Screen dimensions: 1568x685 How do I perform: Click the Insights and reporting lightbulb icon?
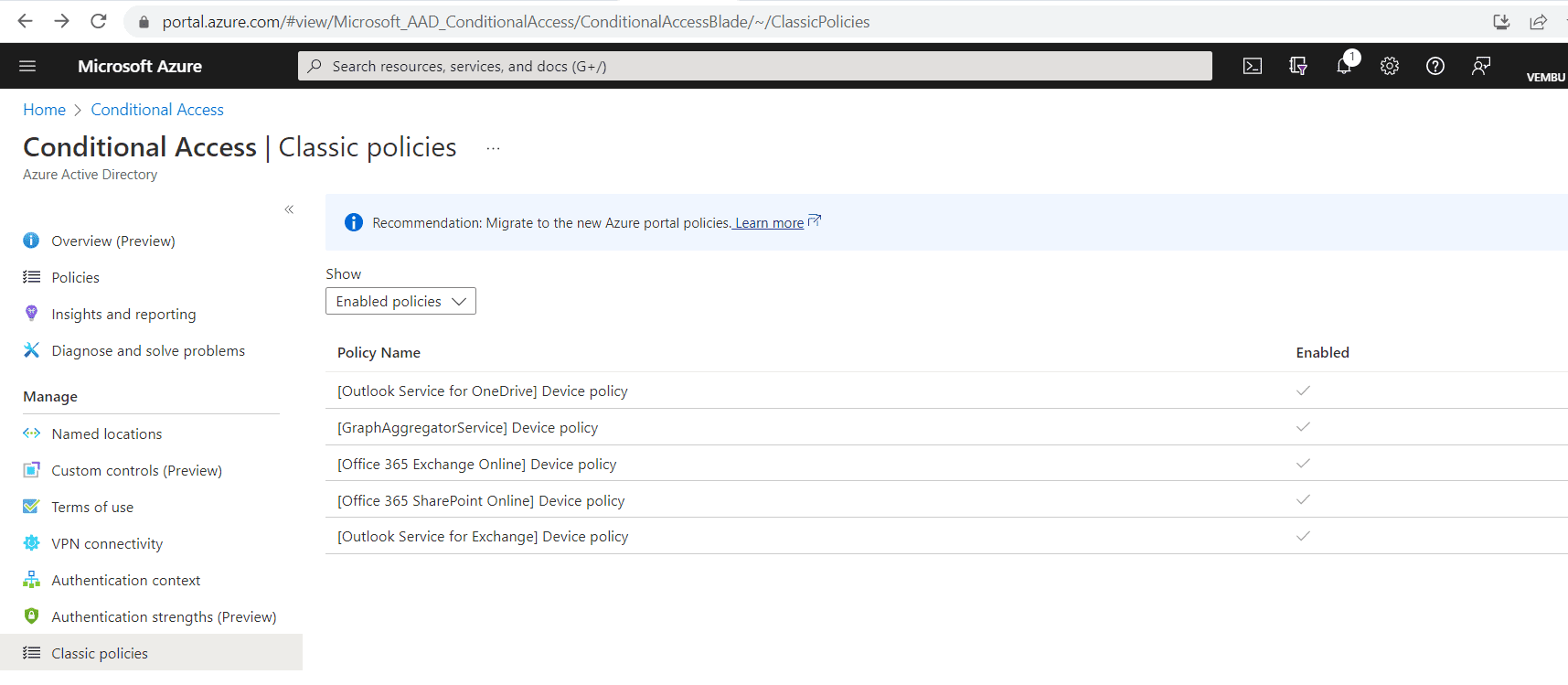coord(31,314)
